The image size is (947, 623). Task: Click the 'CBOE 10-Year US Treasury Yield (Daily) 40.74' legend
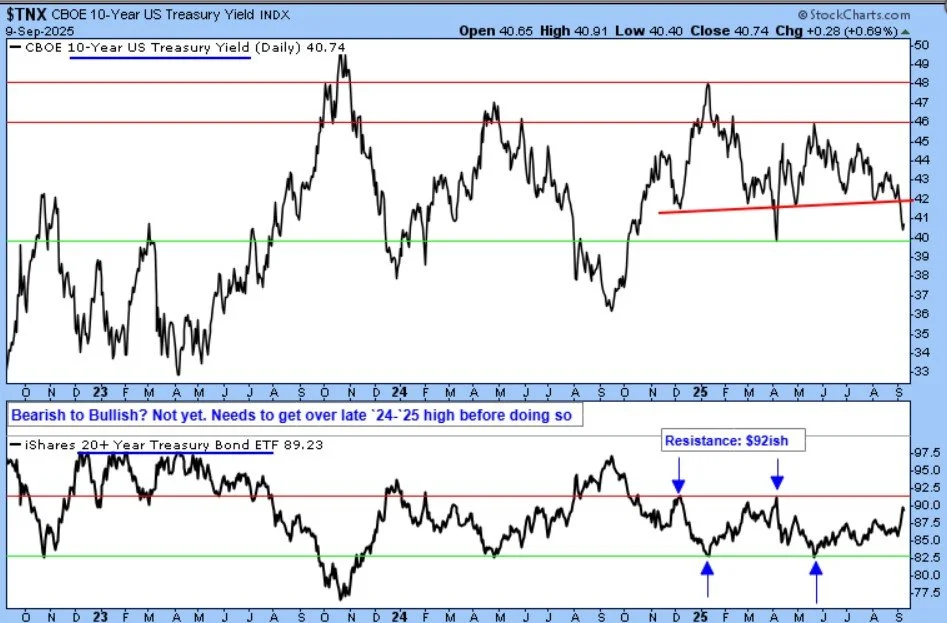[178, 47]
